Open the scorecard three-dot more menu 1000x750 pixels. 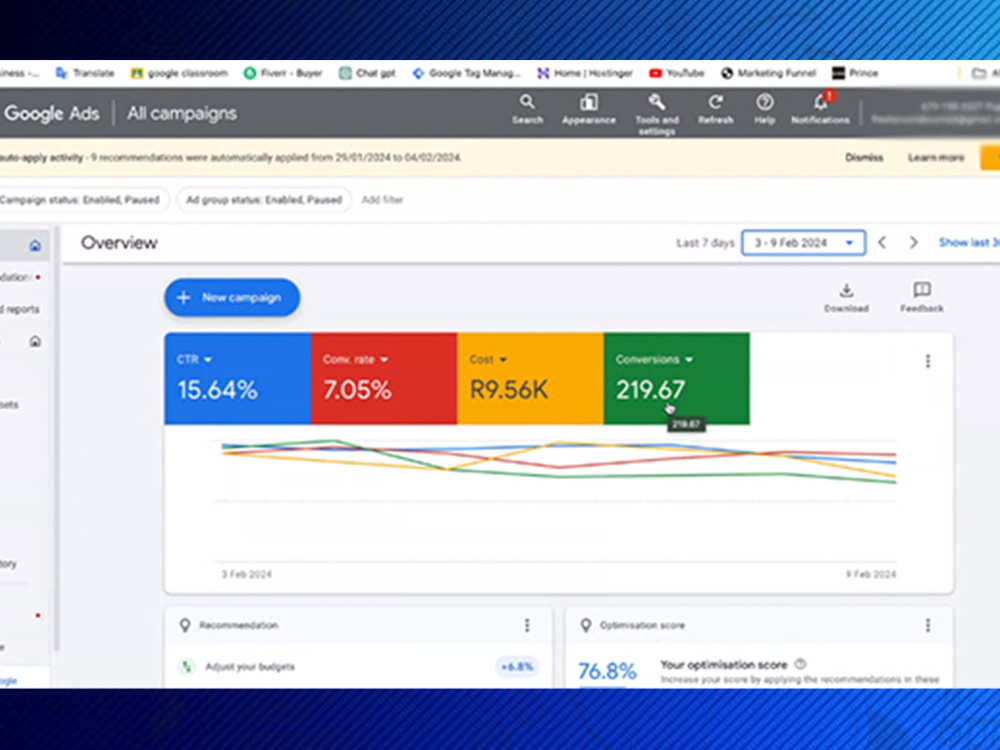tap(928, 362)
